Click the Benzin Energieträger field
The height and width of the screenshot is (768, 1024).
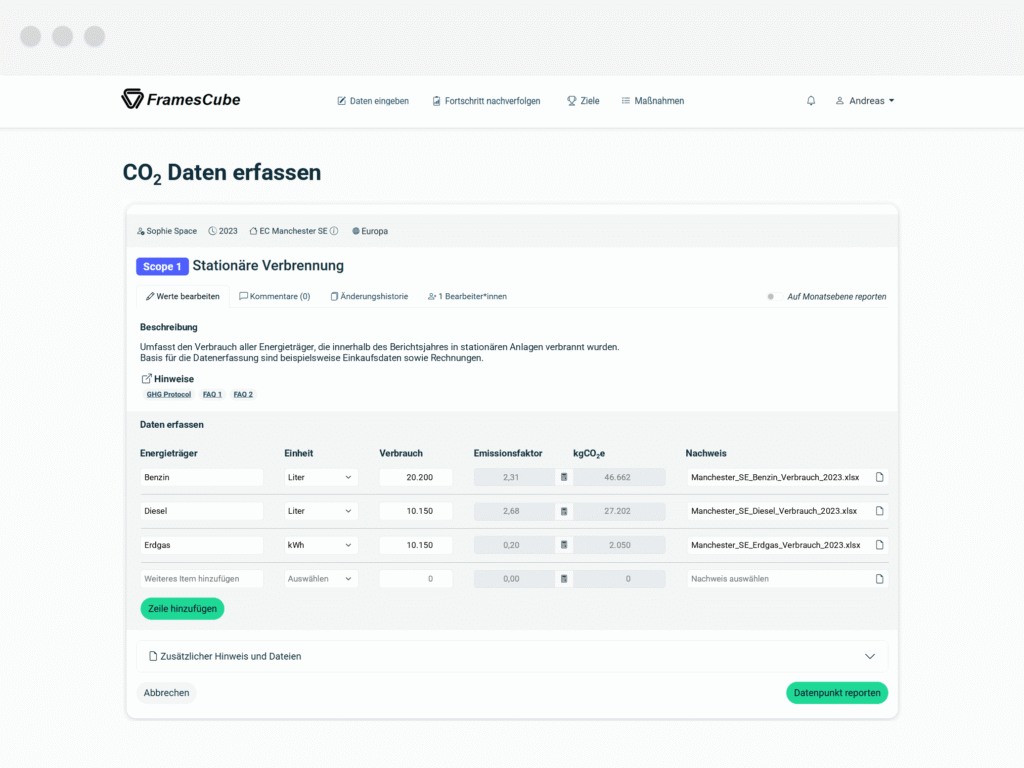point(202,477)
